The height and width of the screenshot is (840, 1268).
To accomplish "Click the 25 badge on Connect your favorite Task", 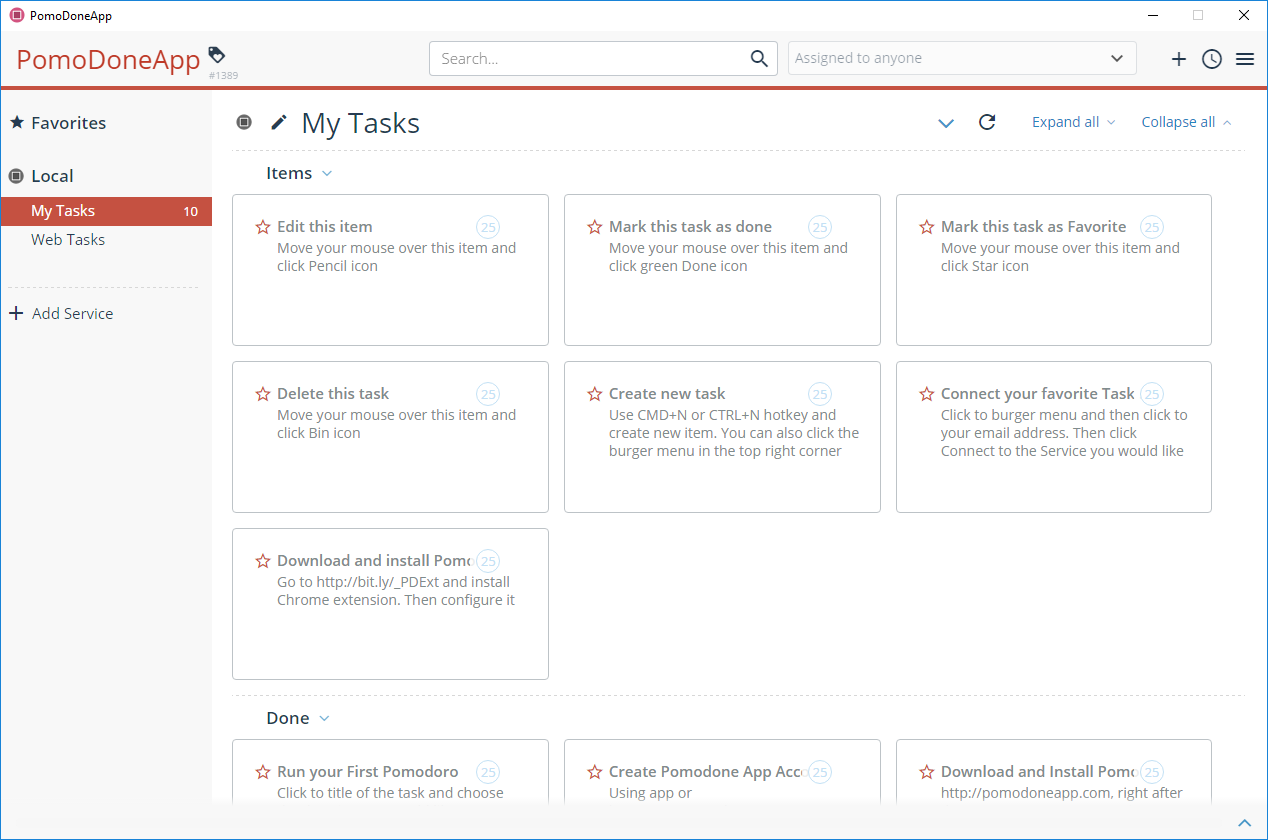I will 1152,394.
